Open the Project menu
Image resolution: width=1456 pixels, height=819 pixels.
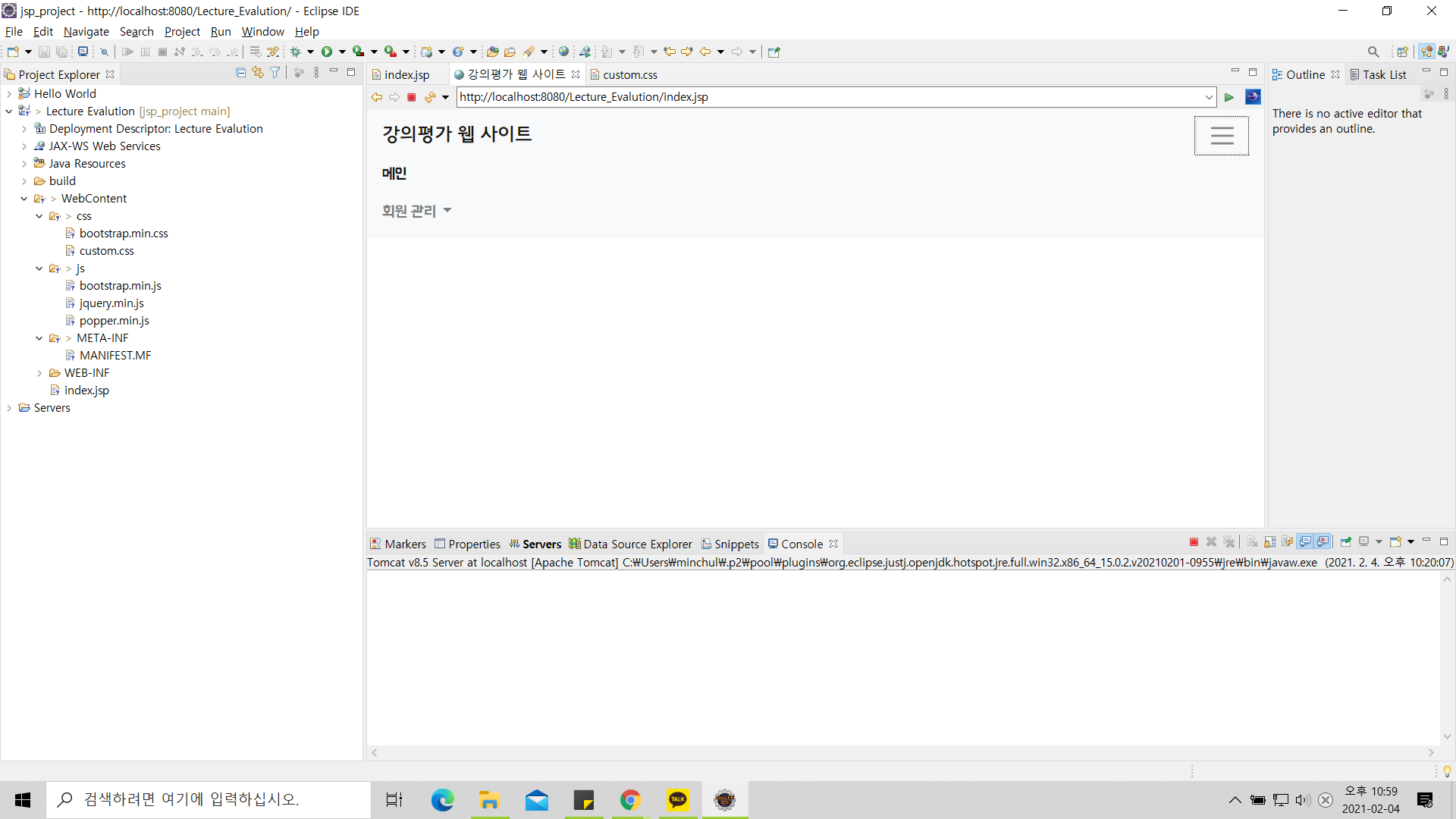pos(182,31)
